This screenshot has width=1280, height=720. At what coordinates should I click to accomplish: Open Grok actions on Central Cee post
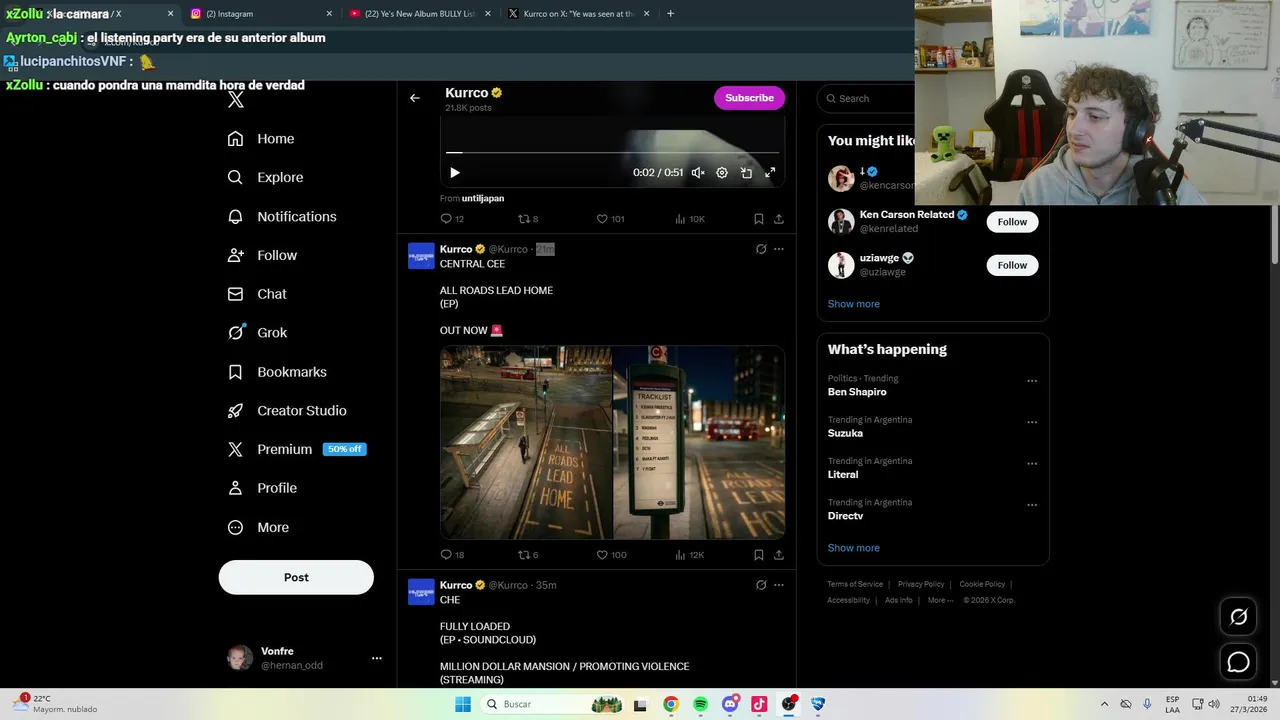pos(761,249)
